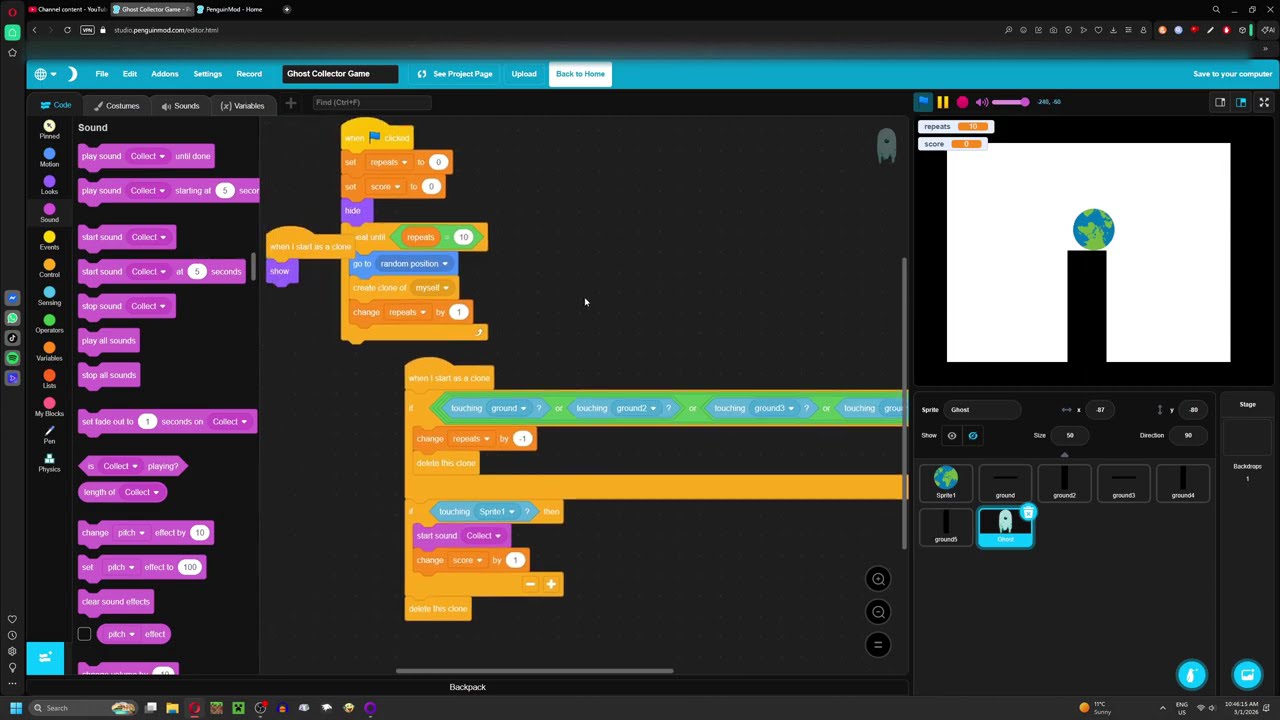The width and height of the screenshot is (1280, 720).
Task: Open the Backpack bar
Action: pos(468,687)
